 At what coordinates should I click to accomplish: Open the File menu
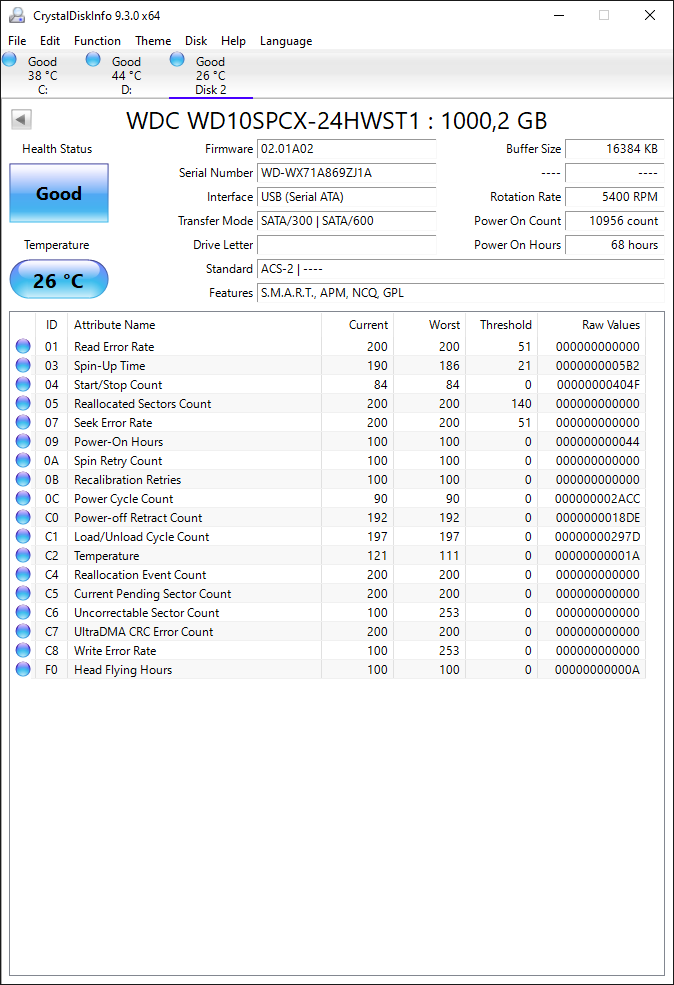[x=17, y=41]
